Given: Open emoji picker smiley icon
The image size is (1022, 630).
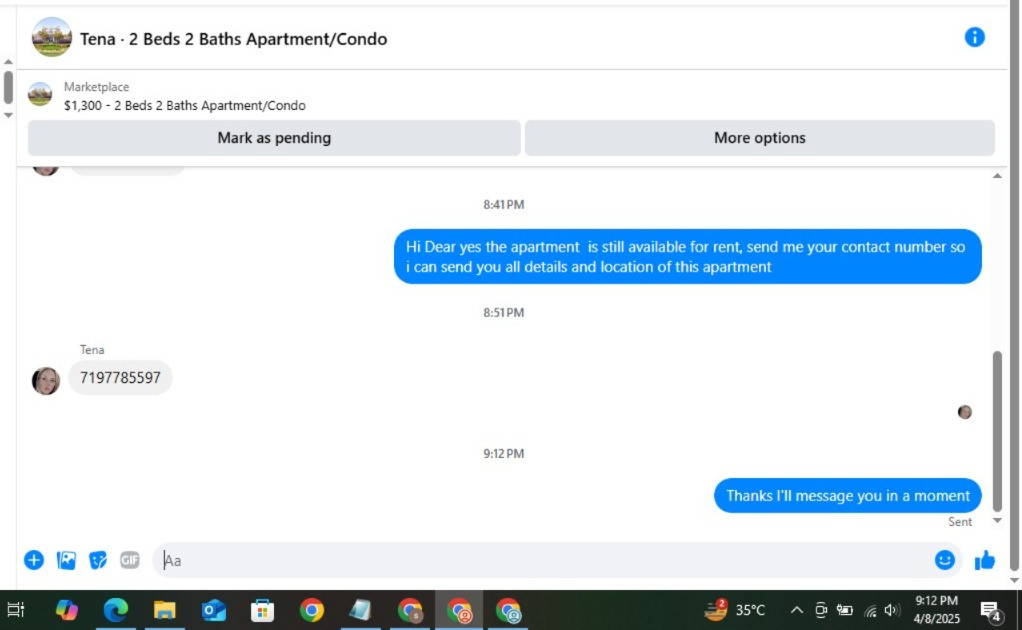Looking at the screenshot, I should pos(944,560).
